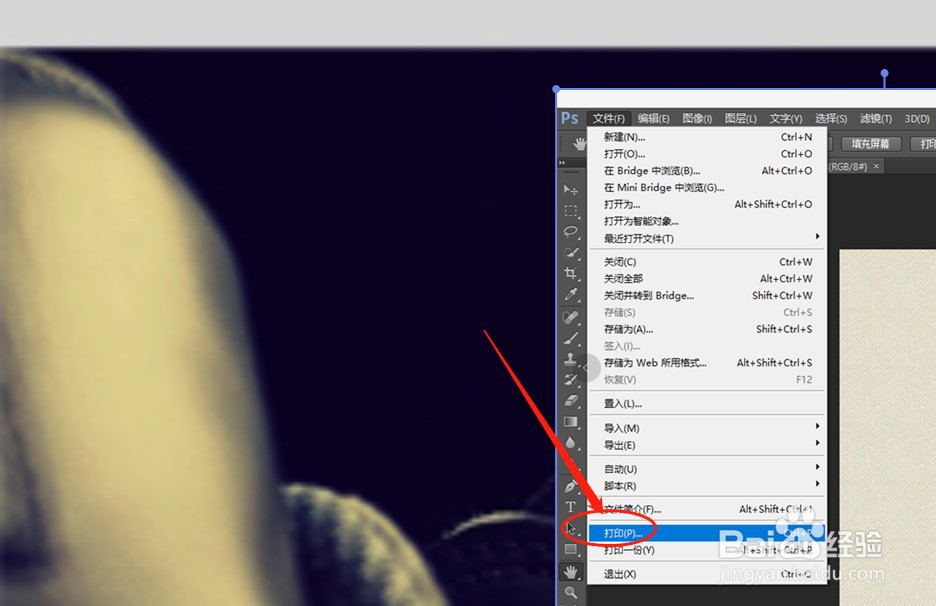Expand the toolbox double-arrow toggle
The height and width of the screenshot is (606, 936).
(562, 162)
